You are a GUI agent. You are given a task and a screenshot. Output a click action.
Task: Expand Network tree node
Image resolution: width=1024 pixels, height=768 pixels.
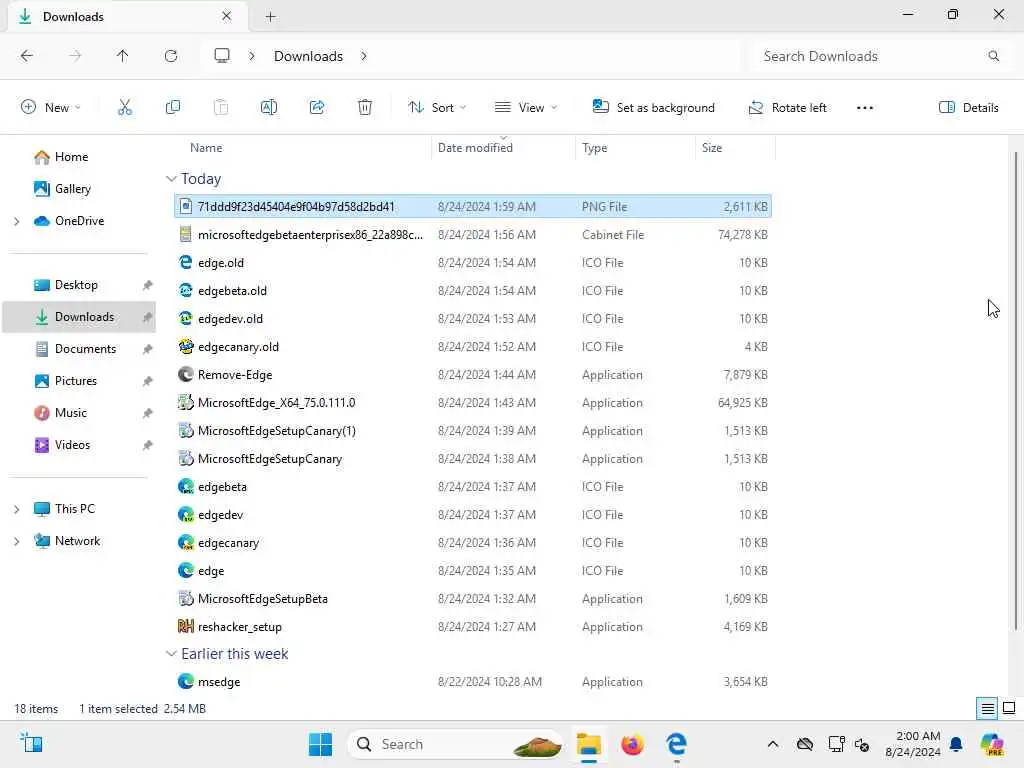pyautogui.click(x=17, y=541)
